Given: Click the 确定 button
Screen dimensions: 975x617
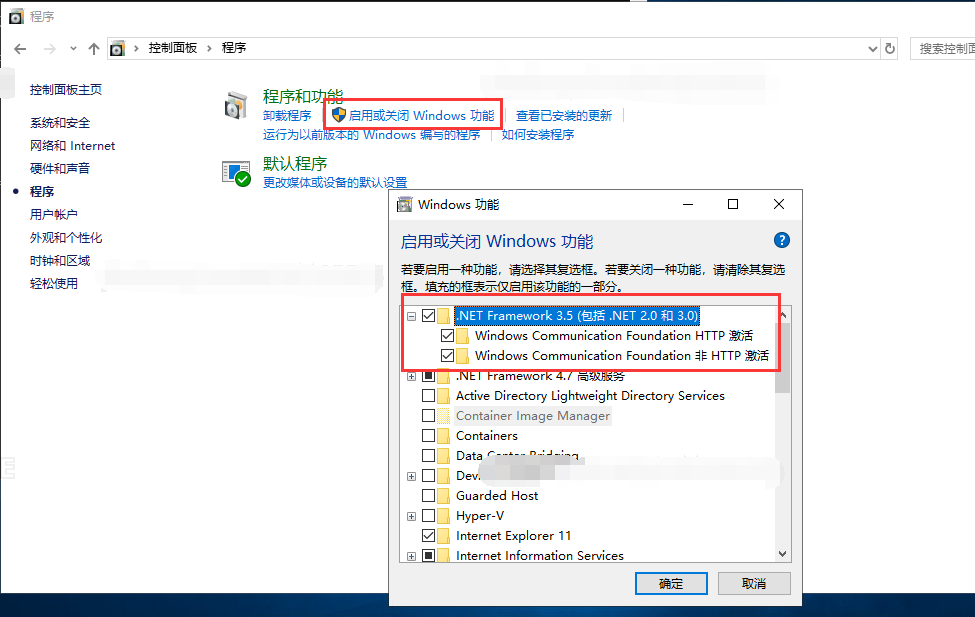Looking at the screenshot, I should [671, 583].
